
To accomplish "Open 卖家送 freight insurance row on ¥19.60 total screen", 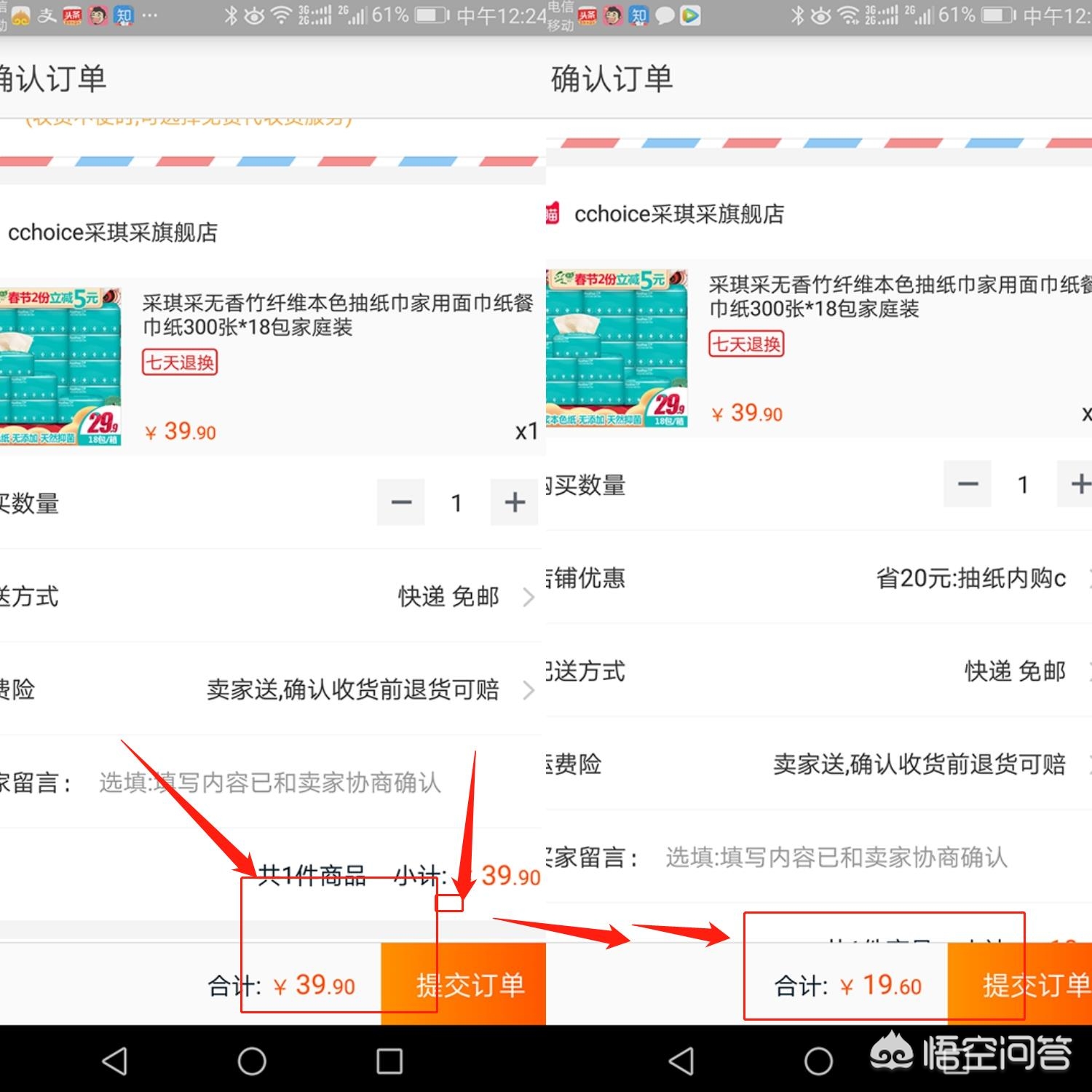I will 819,764.
